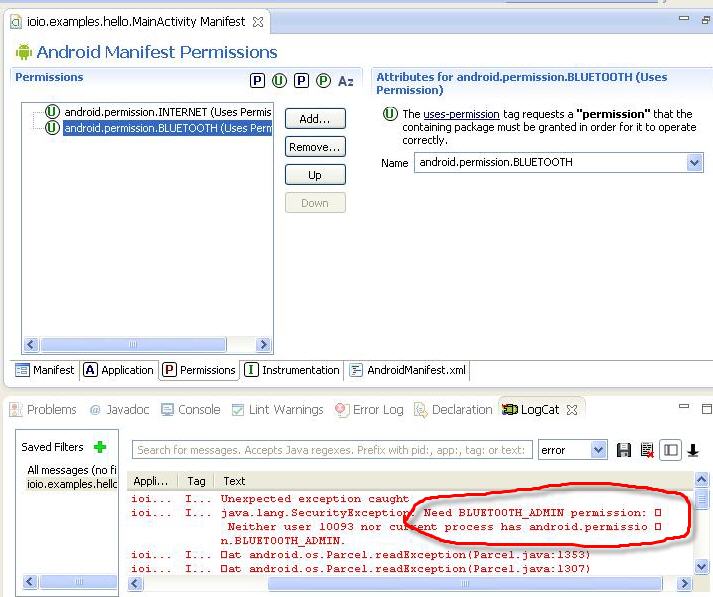Viewport: 713px width, 597px height.
Task: Click the Add... button
Action: pos(315,119)
